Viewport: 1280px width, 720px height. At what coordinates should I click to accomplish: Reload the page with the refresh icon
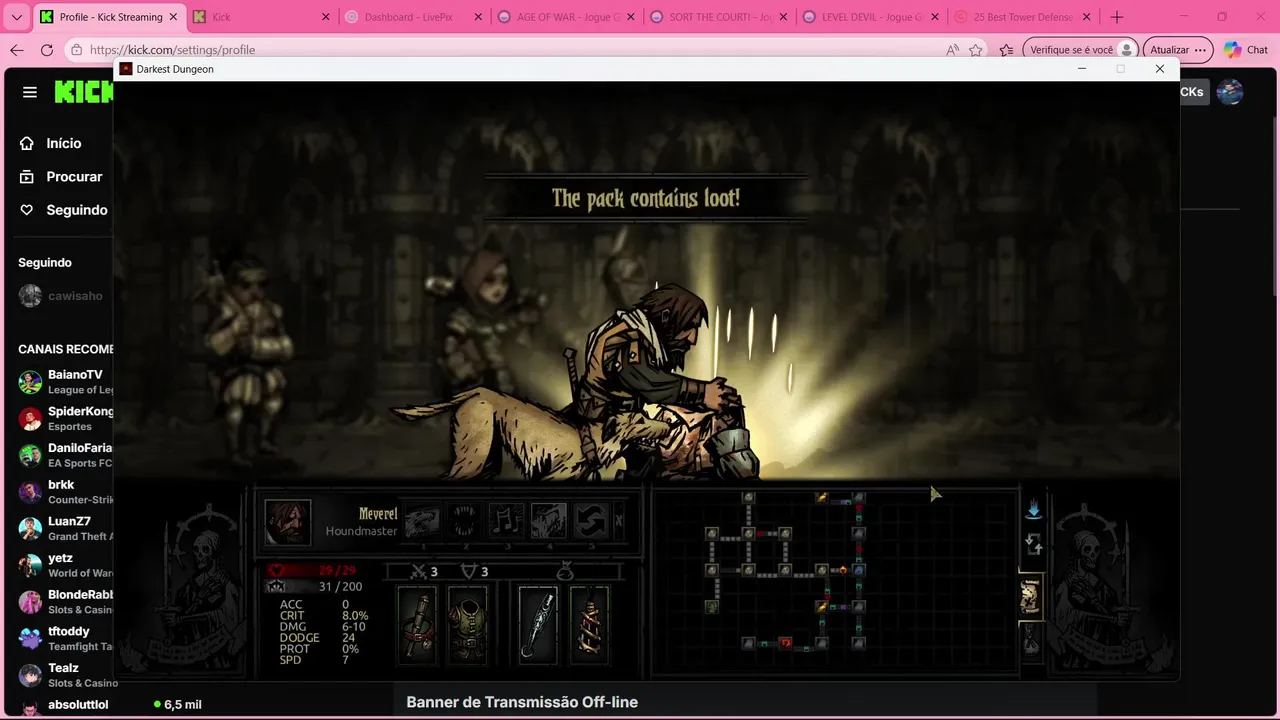pyautogui.click(x=47, y=50)
